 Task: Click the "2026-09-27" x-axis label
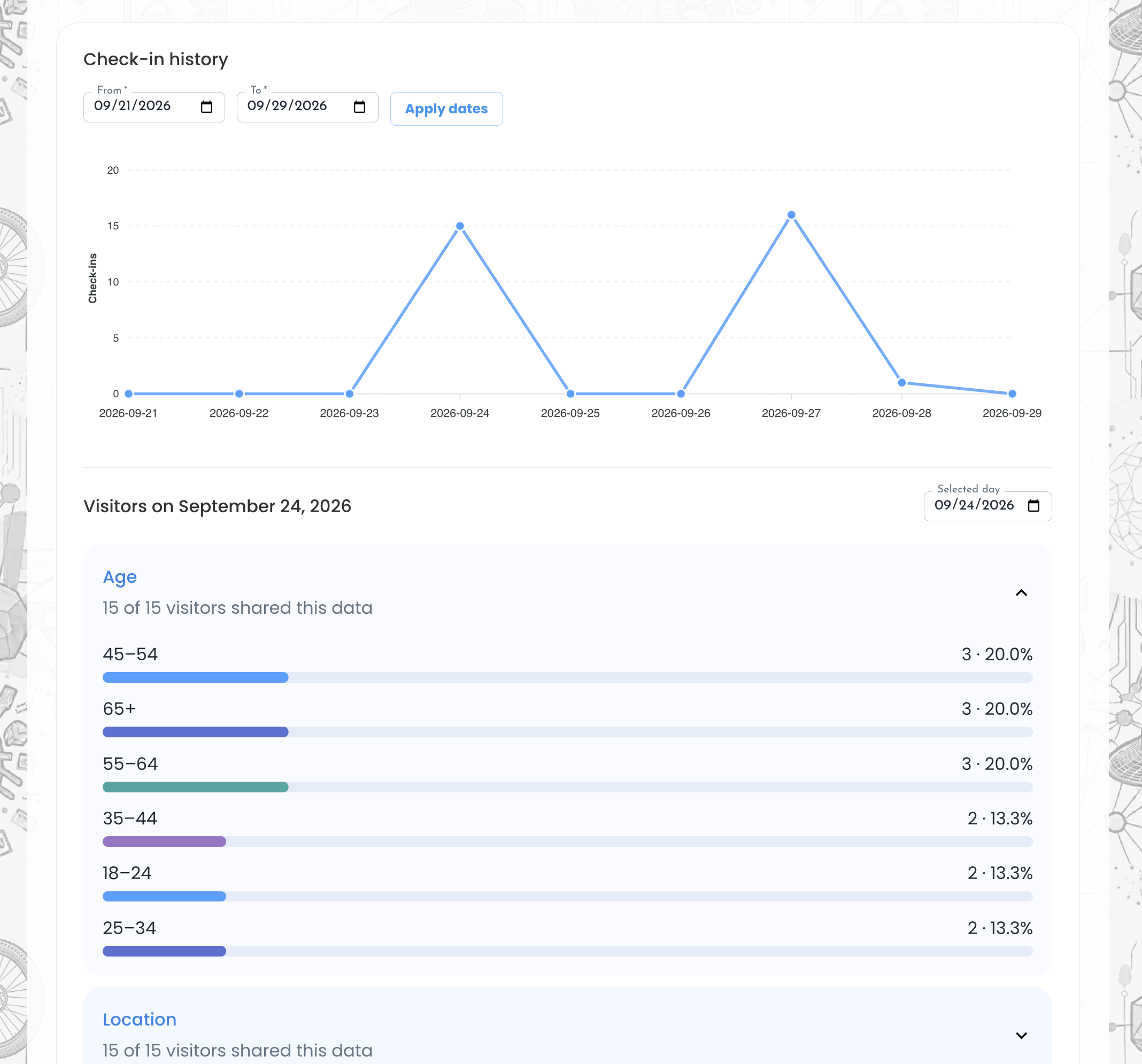pyautogui.click(x=791, y=413)
